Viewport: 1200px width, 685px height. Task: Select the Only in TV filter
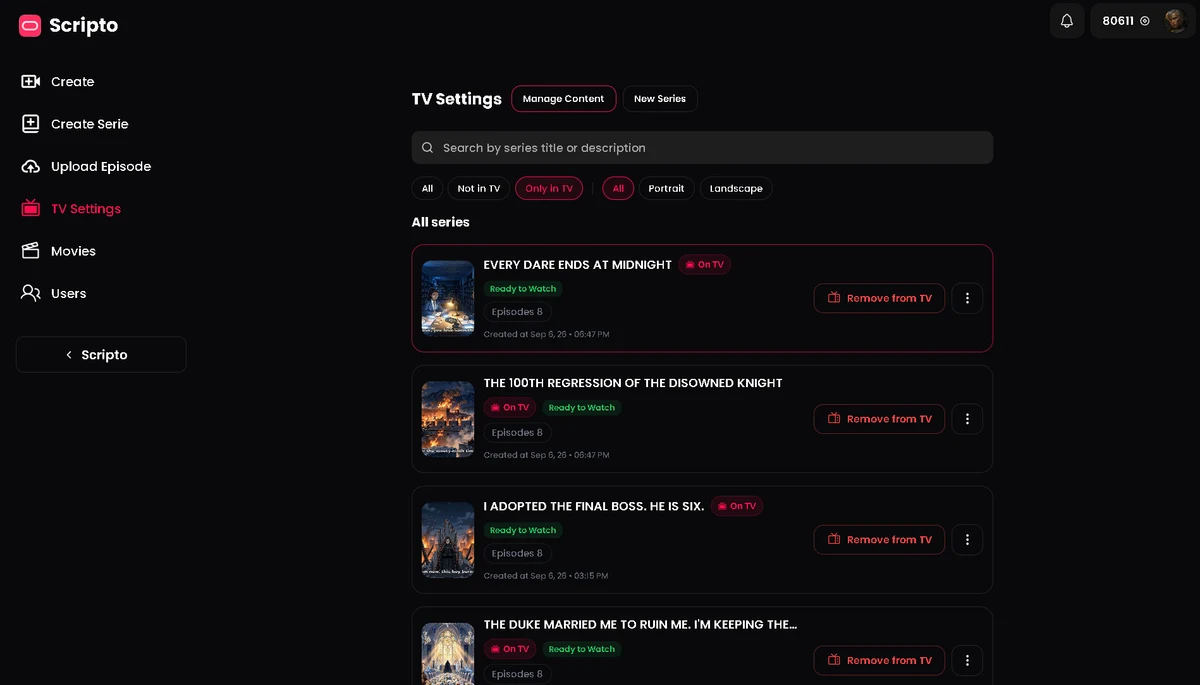point(549,188)
